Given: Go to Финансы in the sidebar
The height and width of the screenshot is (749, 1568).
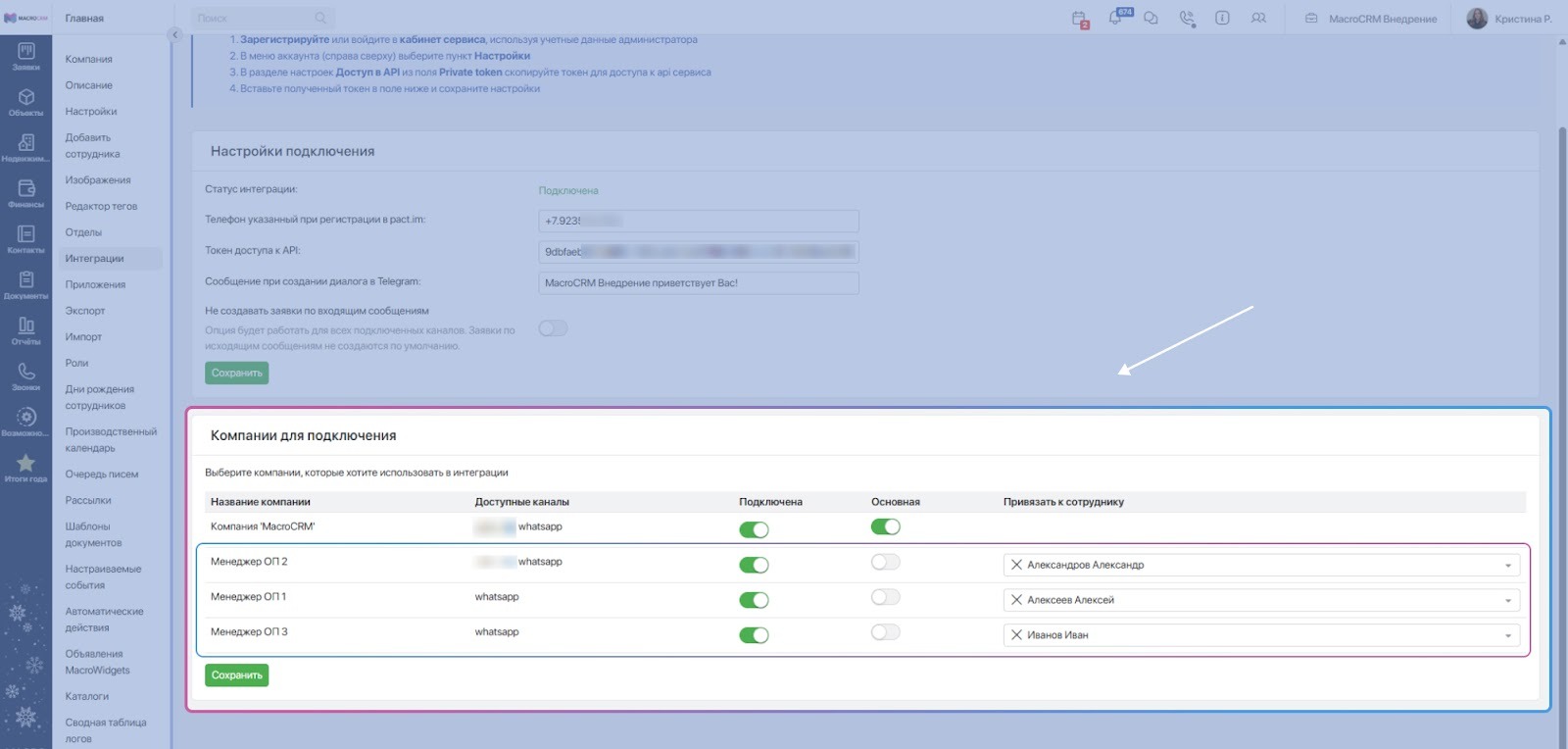Looking at the screenshot, I should click(25, 193).
